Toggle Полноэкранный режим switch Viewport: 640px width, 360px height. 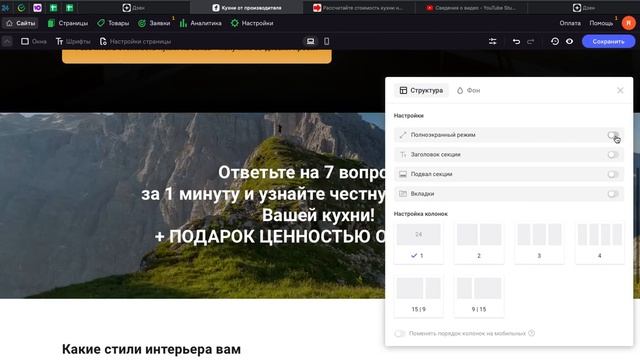tap(613, 135)
